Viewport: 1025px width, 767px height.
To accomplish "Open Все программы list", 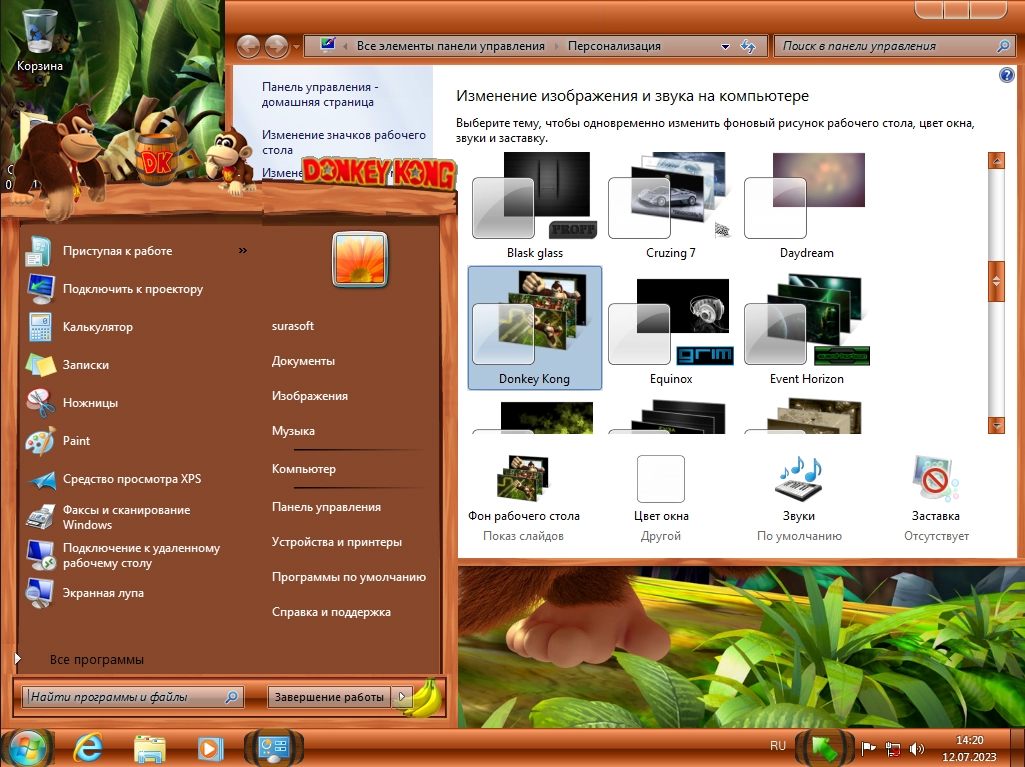I will 96,660.
